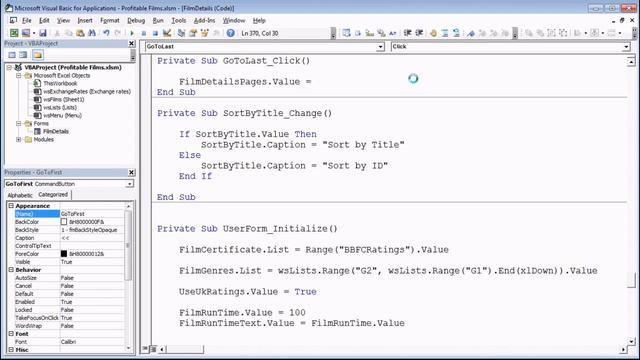640x360 pixels.
Task: Open the Properties Window toolbar icon
Action: coord(193,33)
